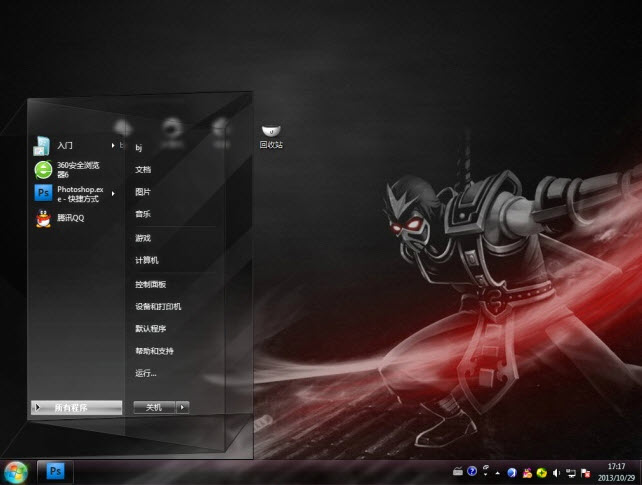642x485 pixels.
Task: Click the blue help question mark tray icon
Action: coord(472,471)
